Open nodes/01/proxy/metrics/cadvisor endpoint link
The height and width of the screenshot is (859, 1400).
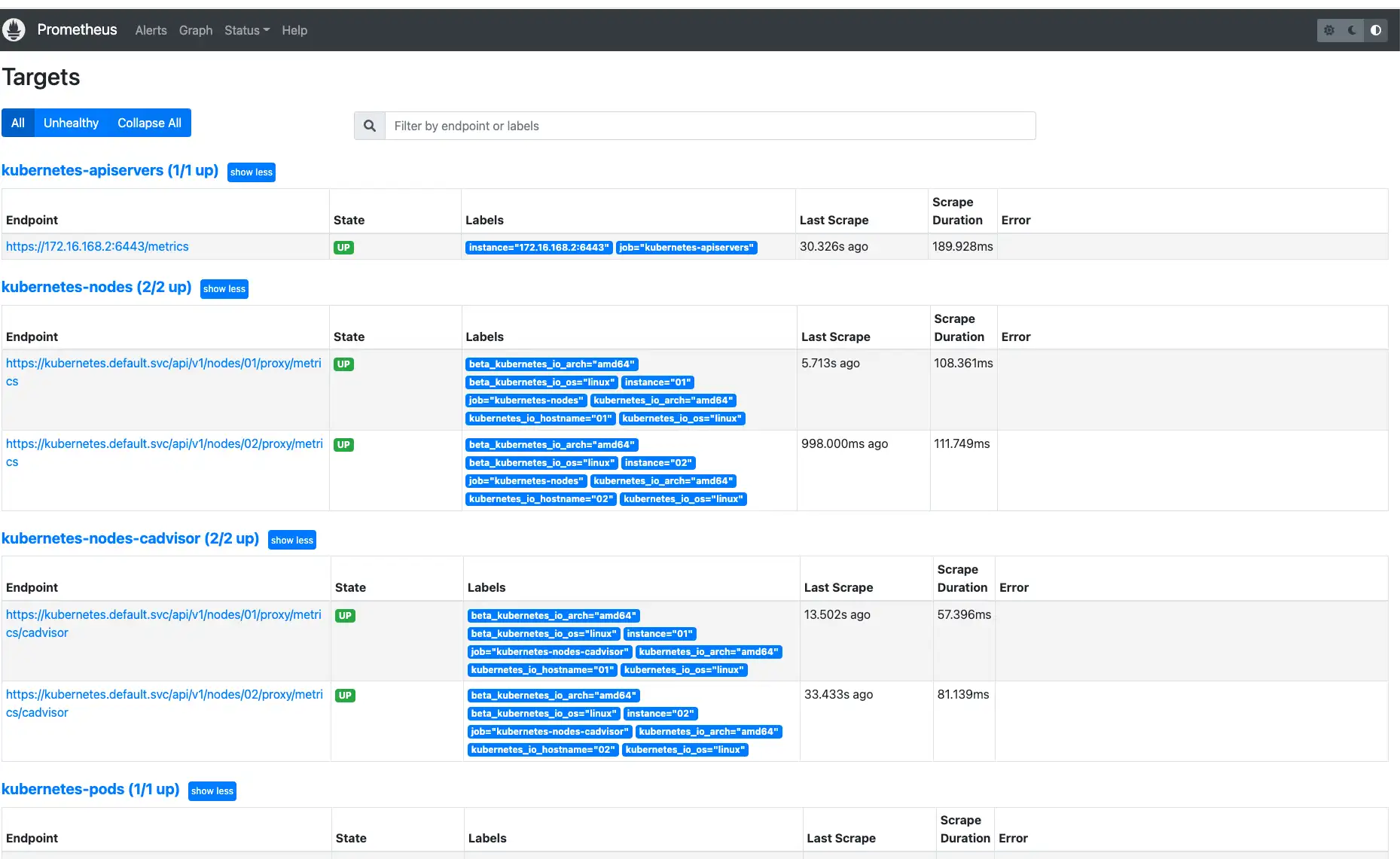coord(163,623)
